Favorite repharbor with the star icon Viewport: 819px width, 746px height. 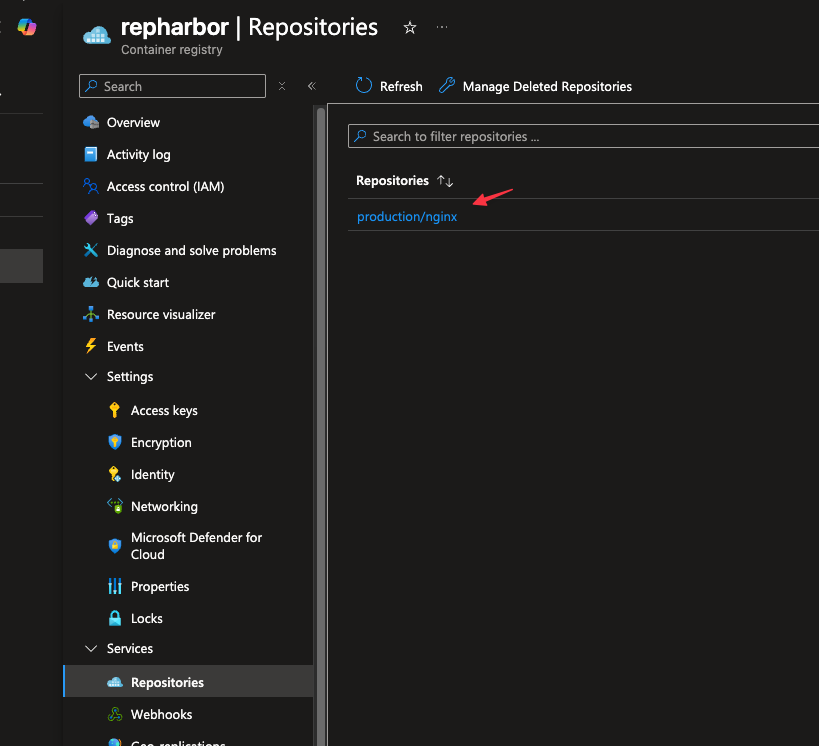(410, 28)
